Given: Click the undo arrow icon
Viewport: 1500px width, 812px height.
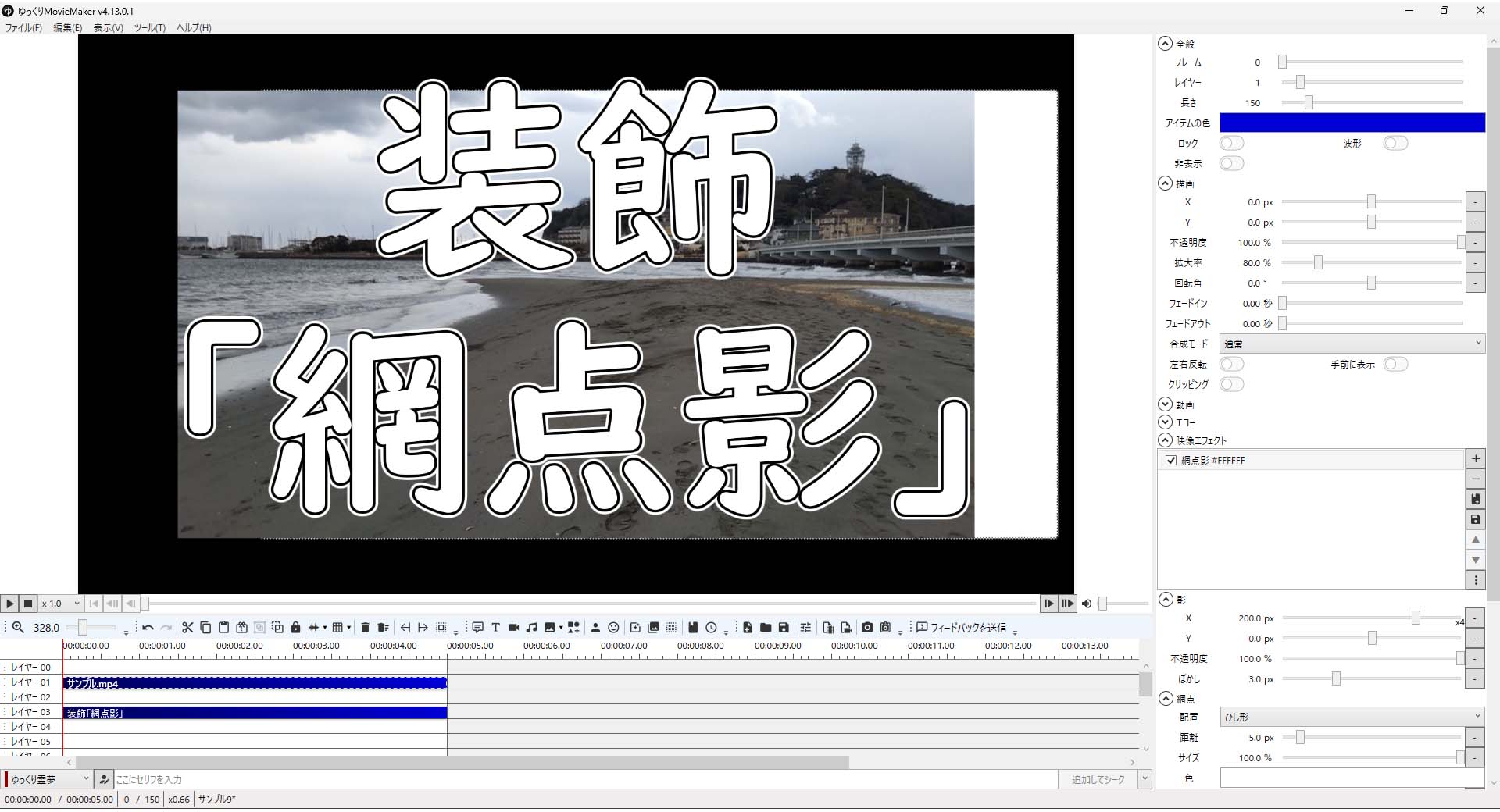Looking at the screenshot, I should [148, 627].
